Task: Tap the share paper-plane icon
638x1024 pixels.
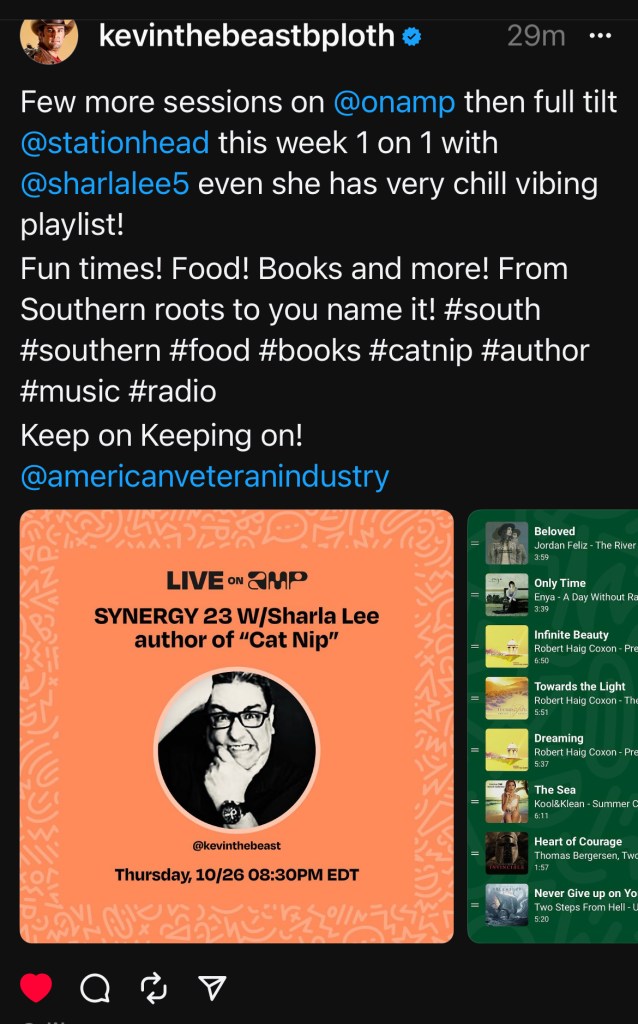Action: tap(212, 987)
